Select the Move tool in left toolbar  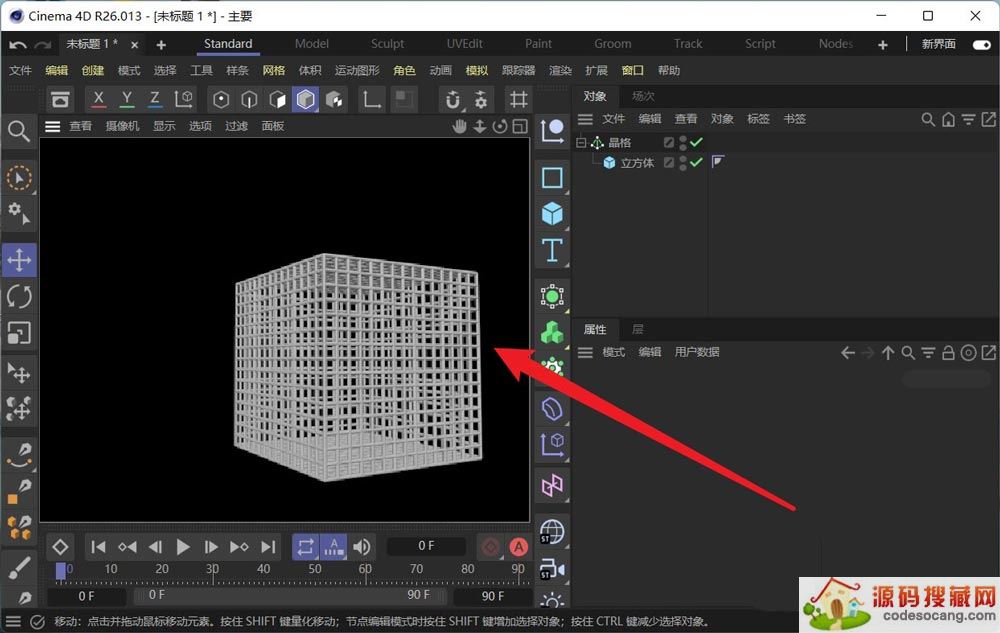[19, 260]
